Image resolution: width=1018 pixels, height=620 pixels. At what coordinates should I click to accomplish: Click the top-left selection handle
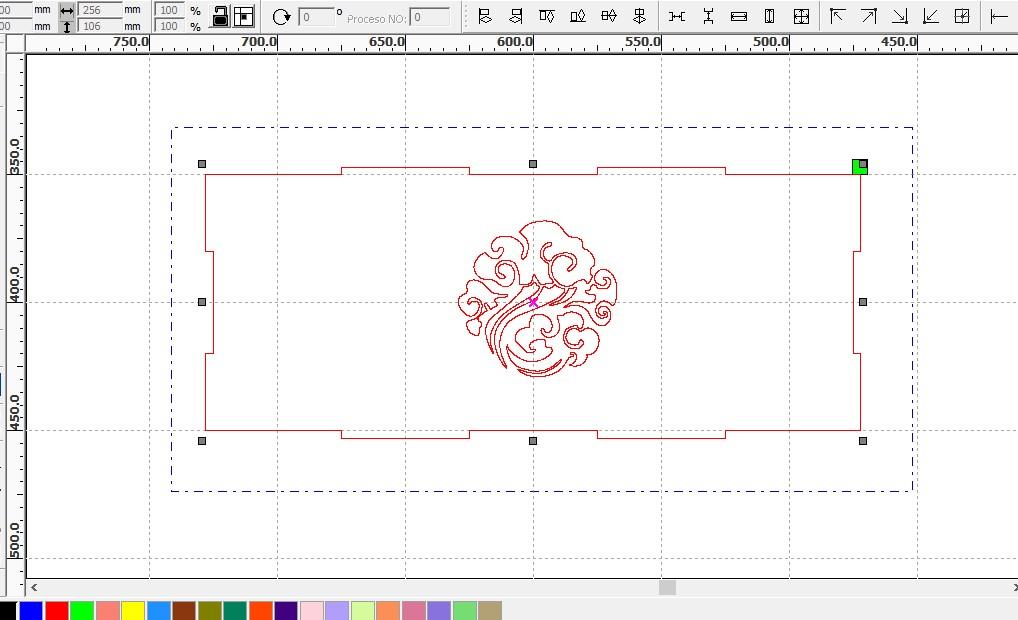click(x=202, y=164)
